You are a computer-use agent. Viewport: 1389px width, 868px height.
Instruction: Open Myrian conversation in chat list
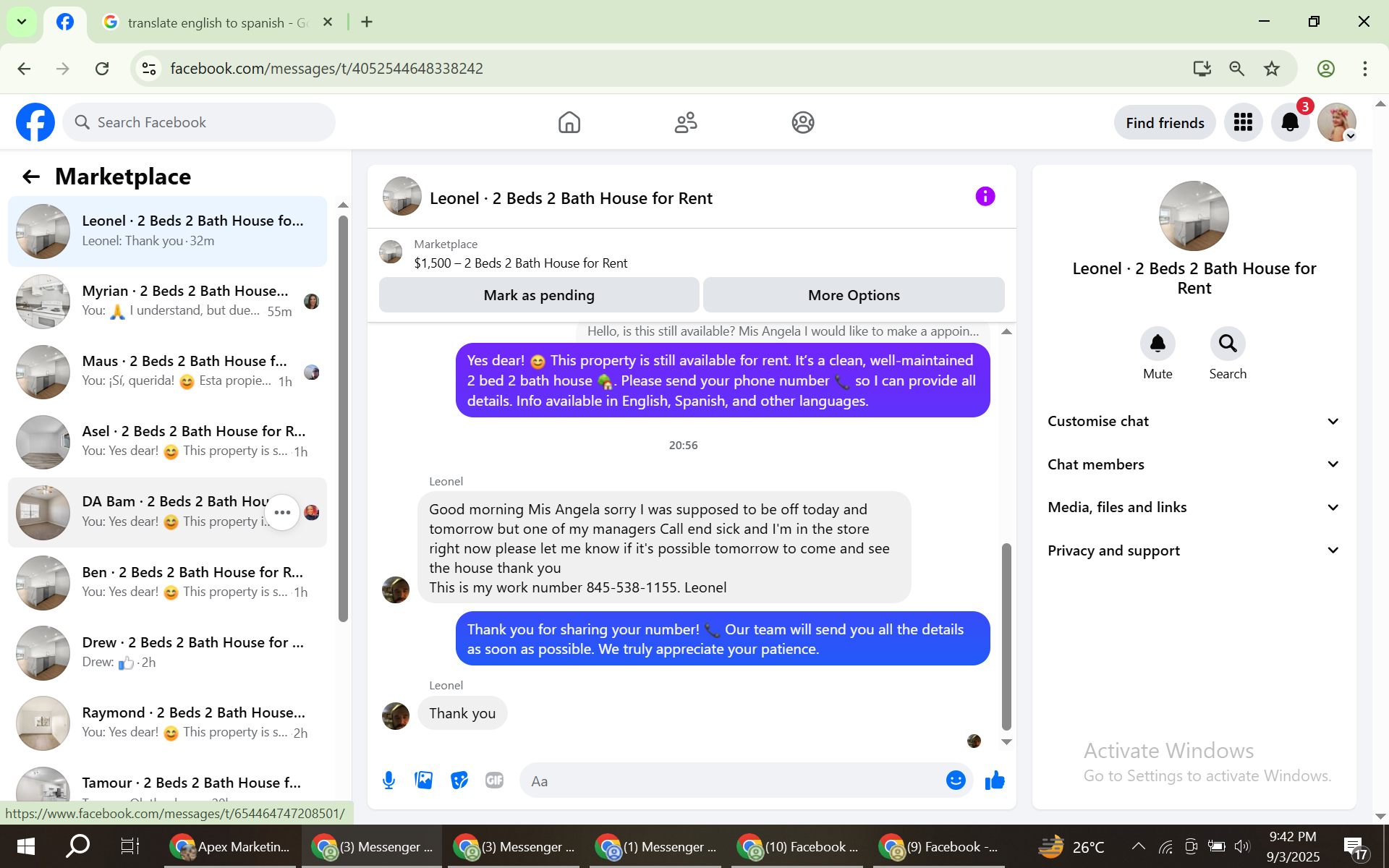168,302
